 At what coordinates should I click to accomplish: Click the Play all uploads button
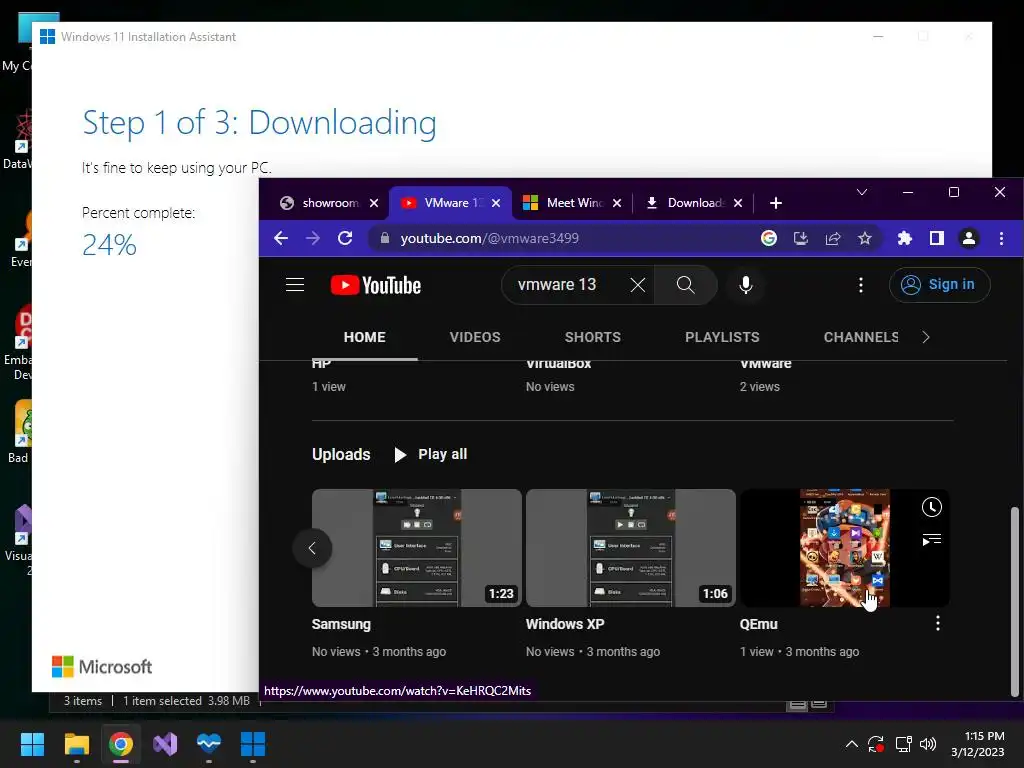pyautogui.click(x=431, y=455)
